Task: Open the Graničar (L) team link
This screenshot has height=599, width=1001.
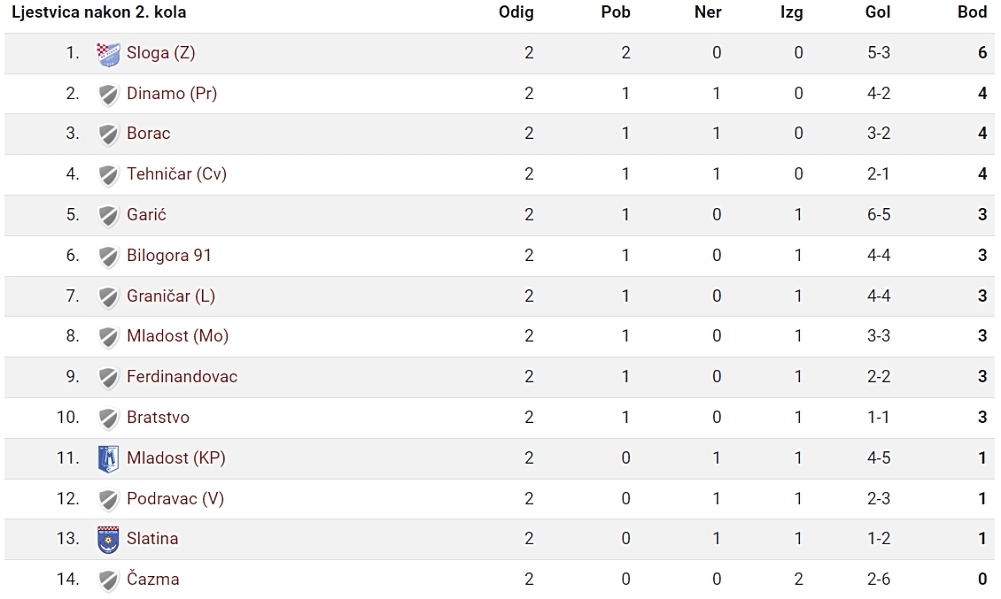Action: (171, 296)
